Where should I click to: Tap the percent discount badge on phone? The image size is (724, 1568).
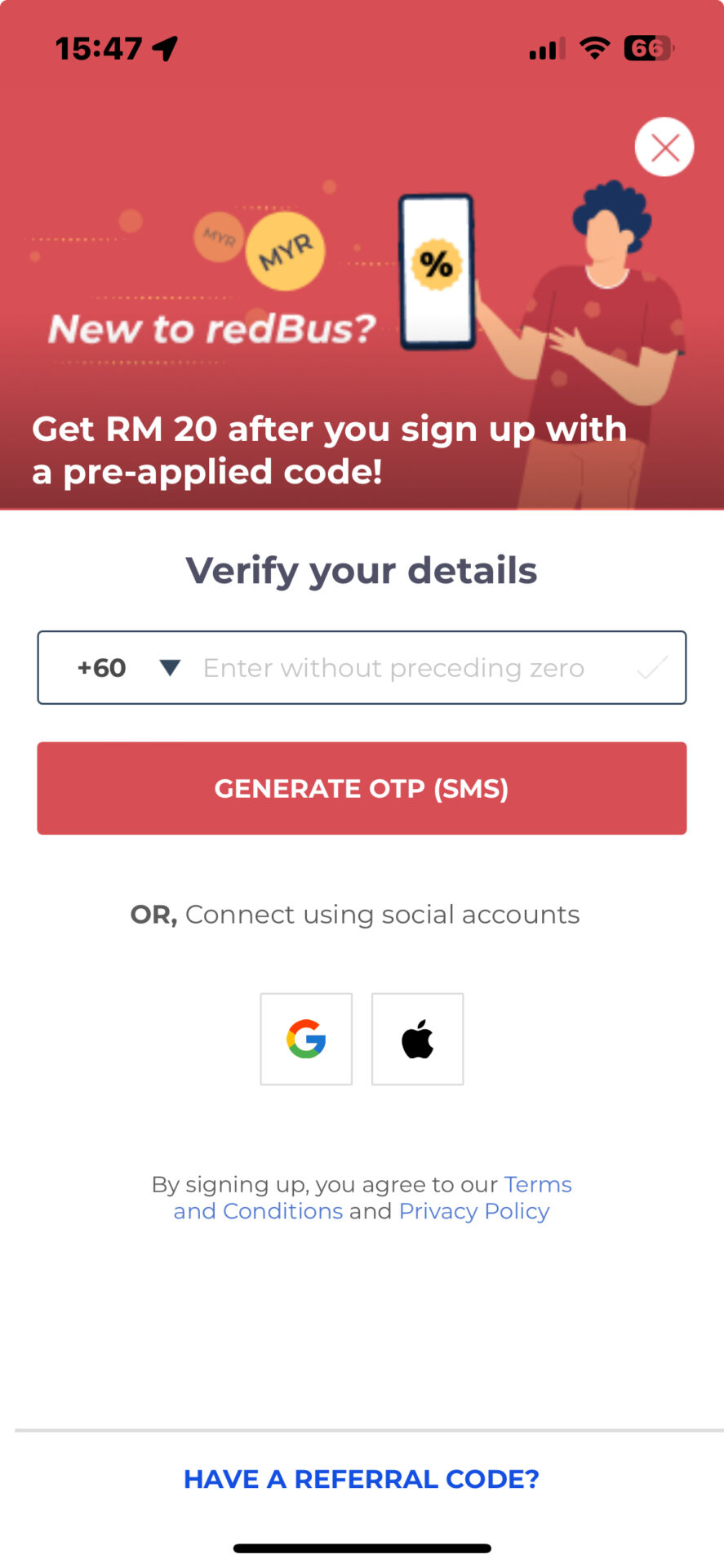click(x=437, y=265)
